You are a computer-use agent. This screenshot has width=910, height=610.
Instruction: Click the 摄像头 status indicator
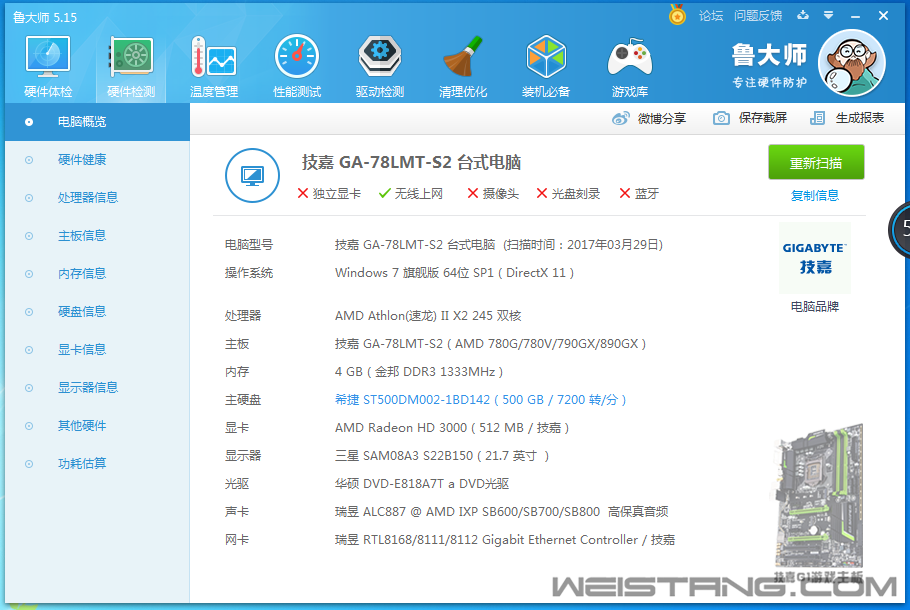[493, 193]
